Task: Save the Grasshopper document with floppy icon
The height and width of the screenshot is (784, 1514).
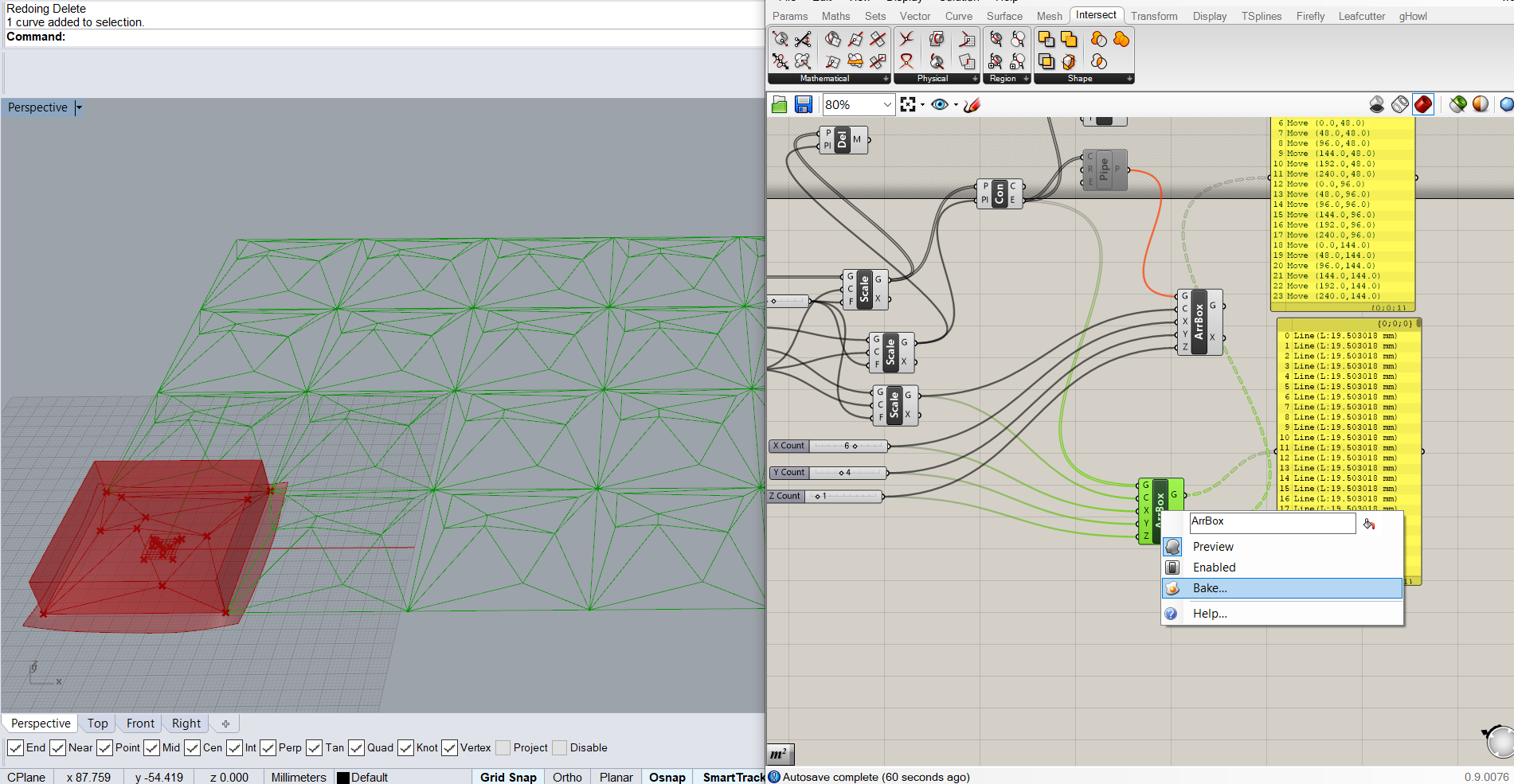Action: pos(804,104)
